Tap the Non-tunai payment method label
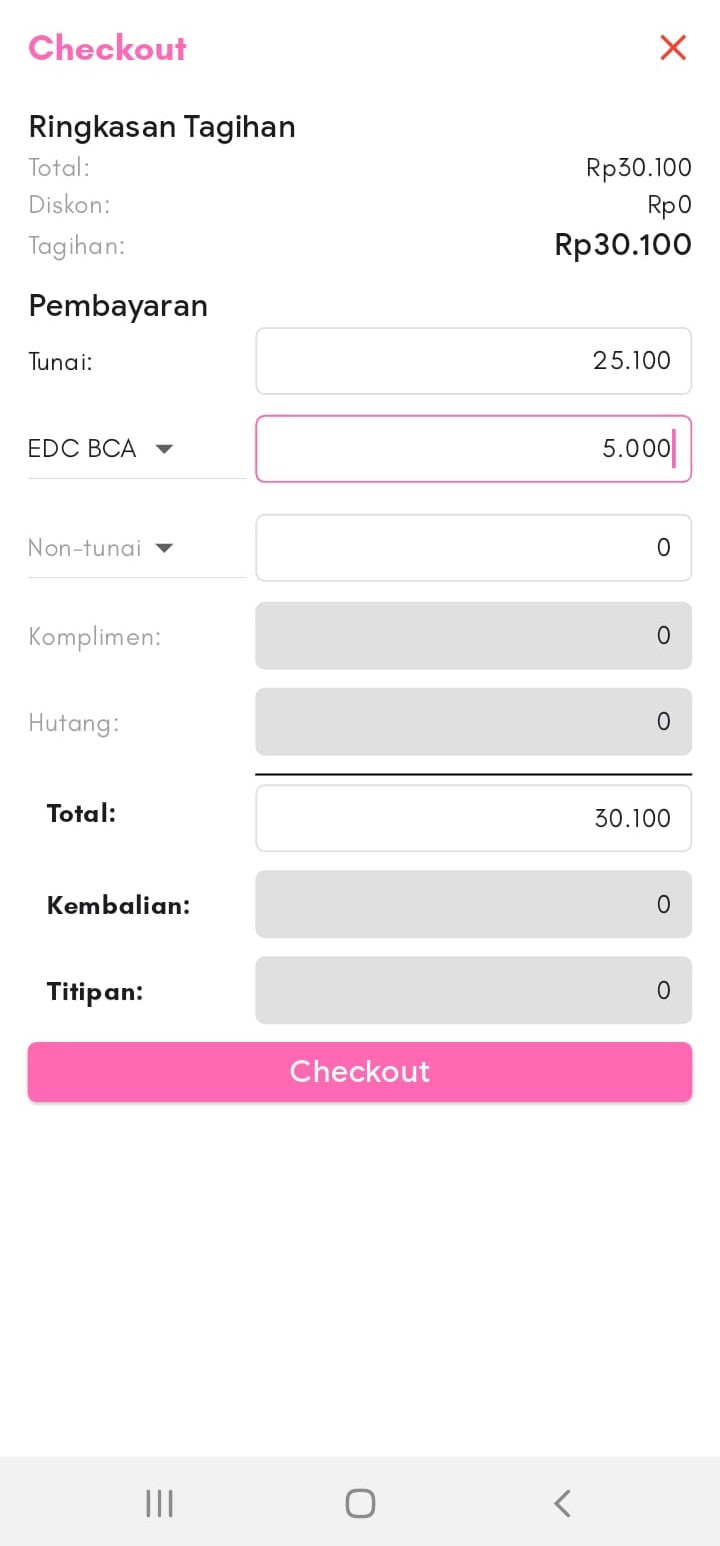 click(85, 548)
